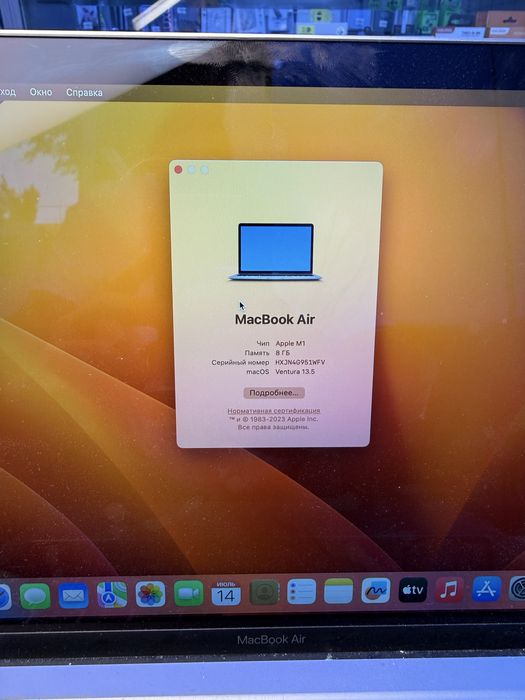
Task: Launch Music from the Dock
Action: tap(449, 589)
